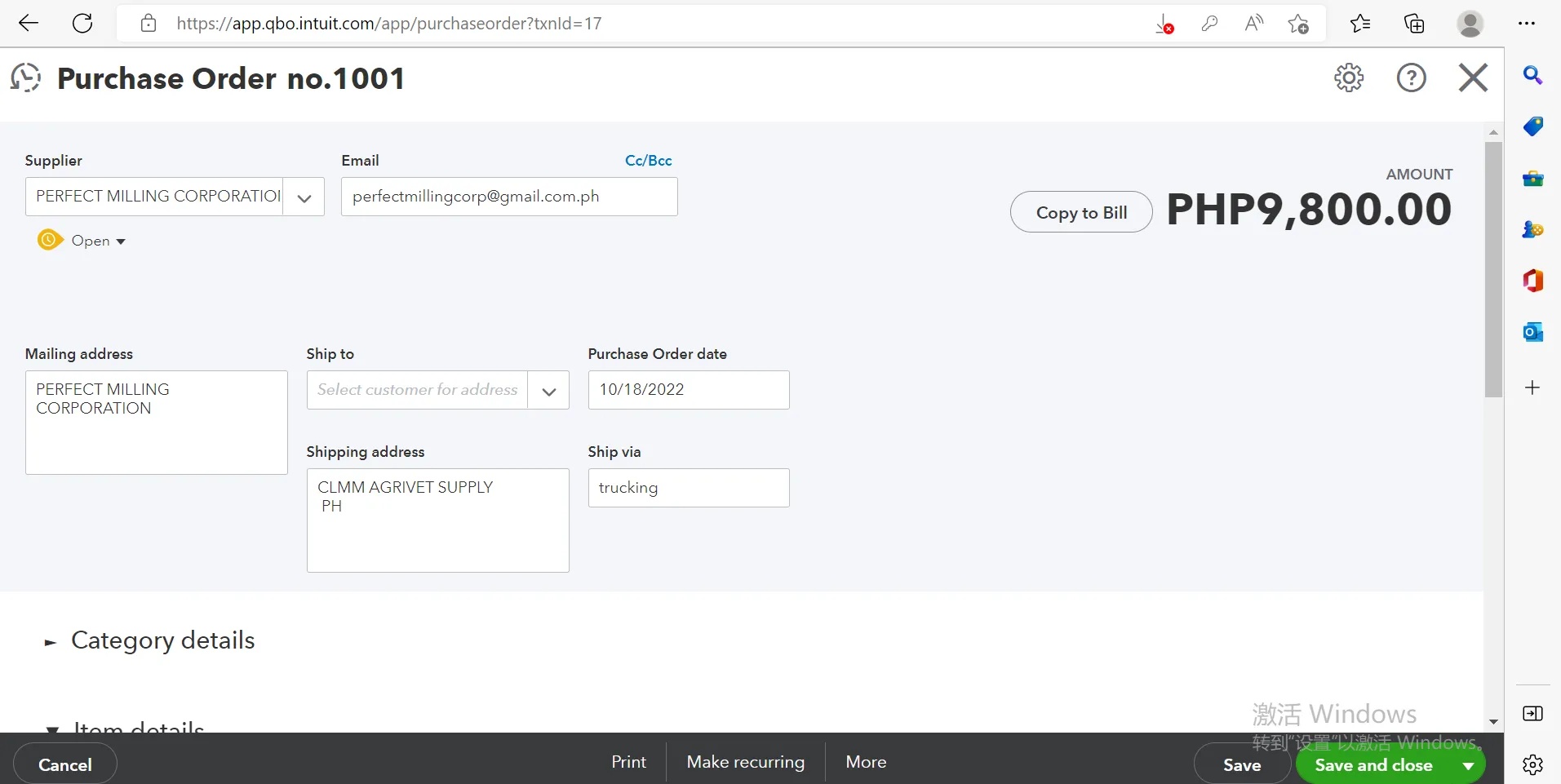1561x784 pixels.
Task: Choose Print in the footer bar
Action: [x=628, y=762]
